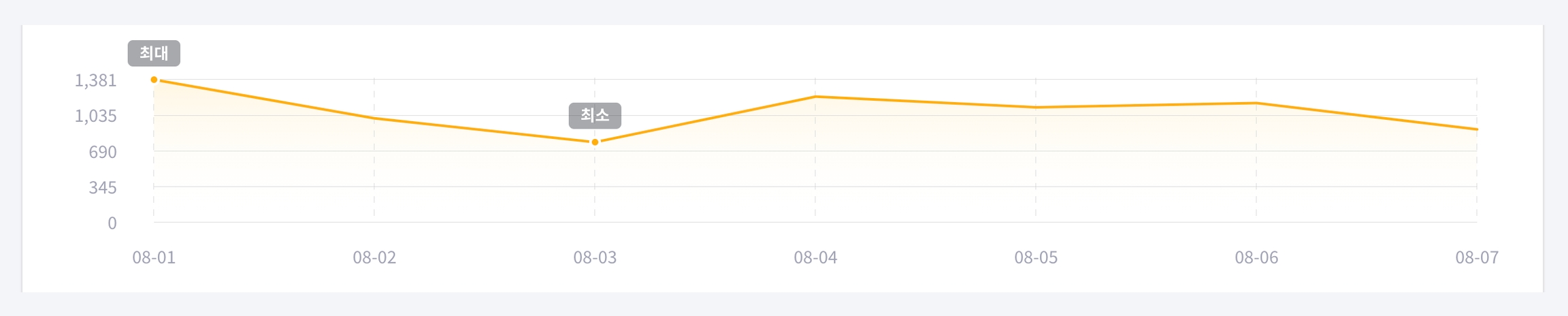Select the maximum data point dot on 08-01

(154, 80)
